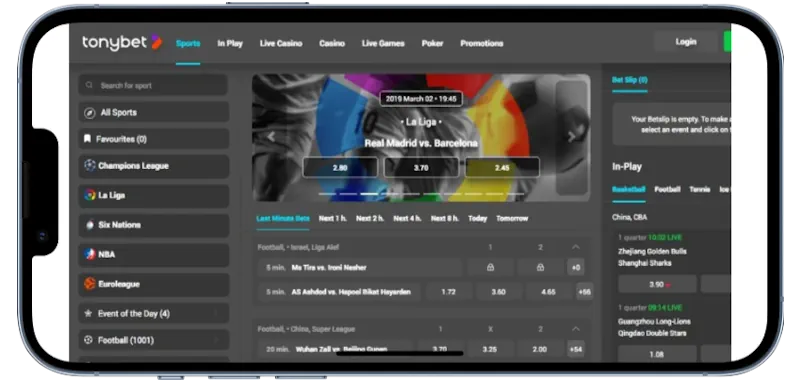Select the Next 1 h. filter

(333, 218)
